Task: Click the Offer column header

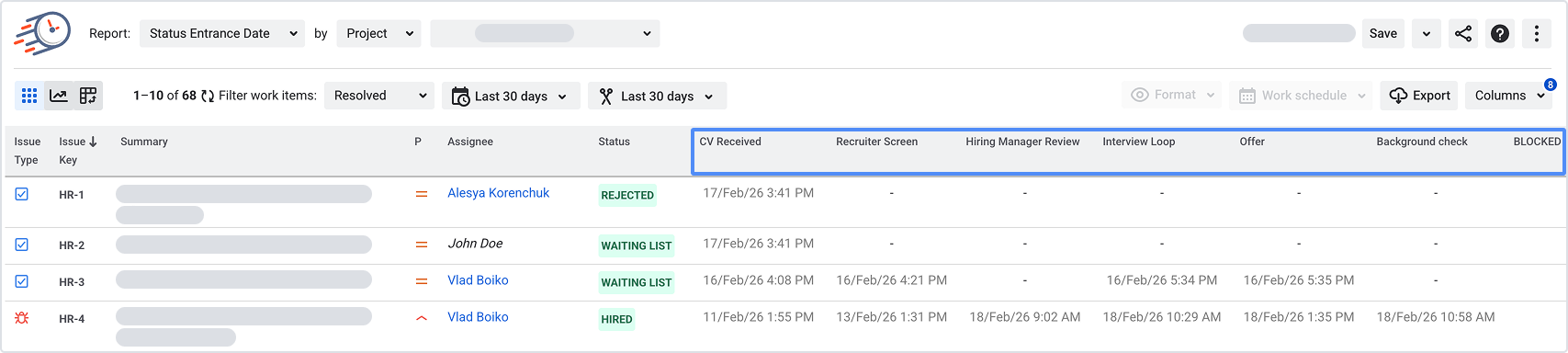Action: (1252, 142)
